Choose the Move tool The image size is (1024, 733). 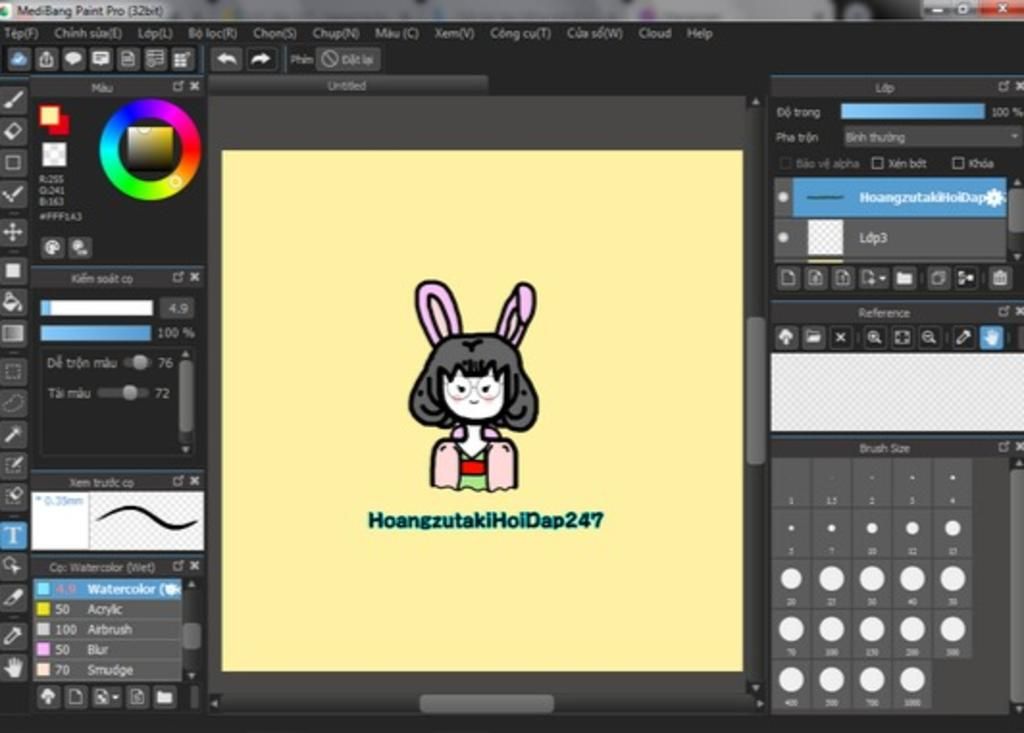tap(13, 231)
